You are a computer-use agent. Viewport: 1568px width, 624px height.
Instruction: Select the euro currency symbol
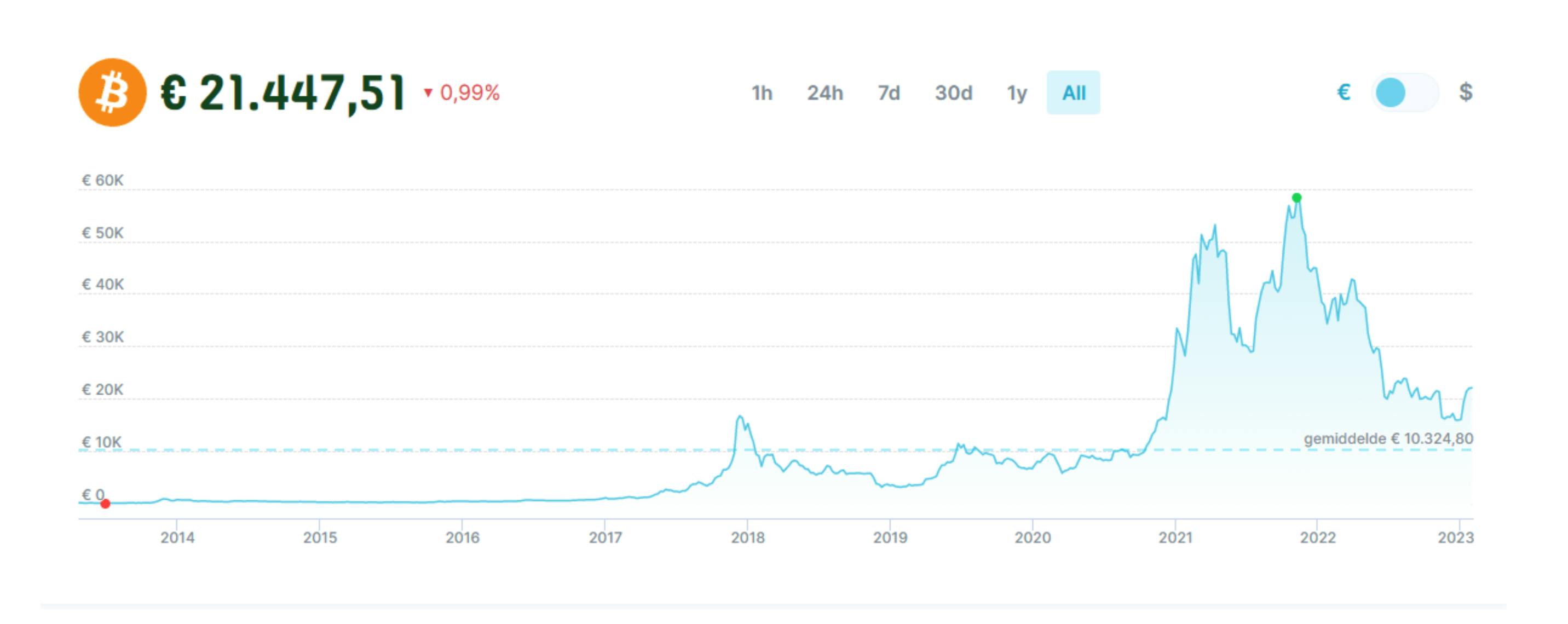click(x=1344, y=93)
